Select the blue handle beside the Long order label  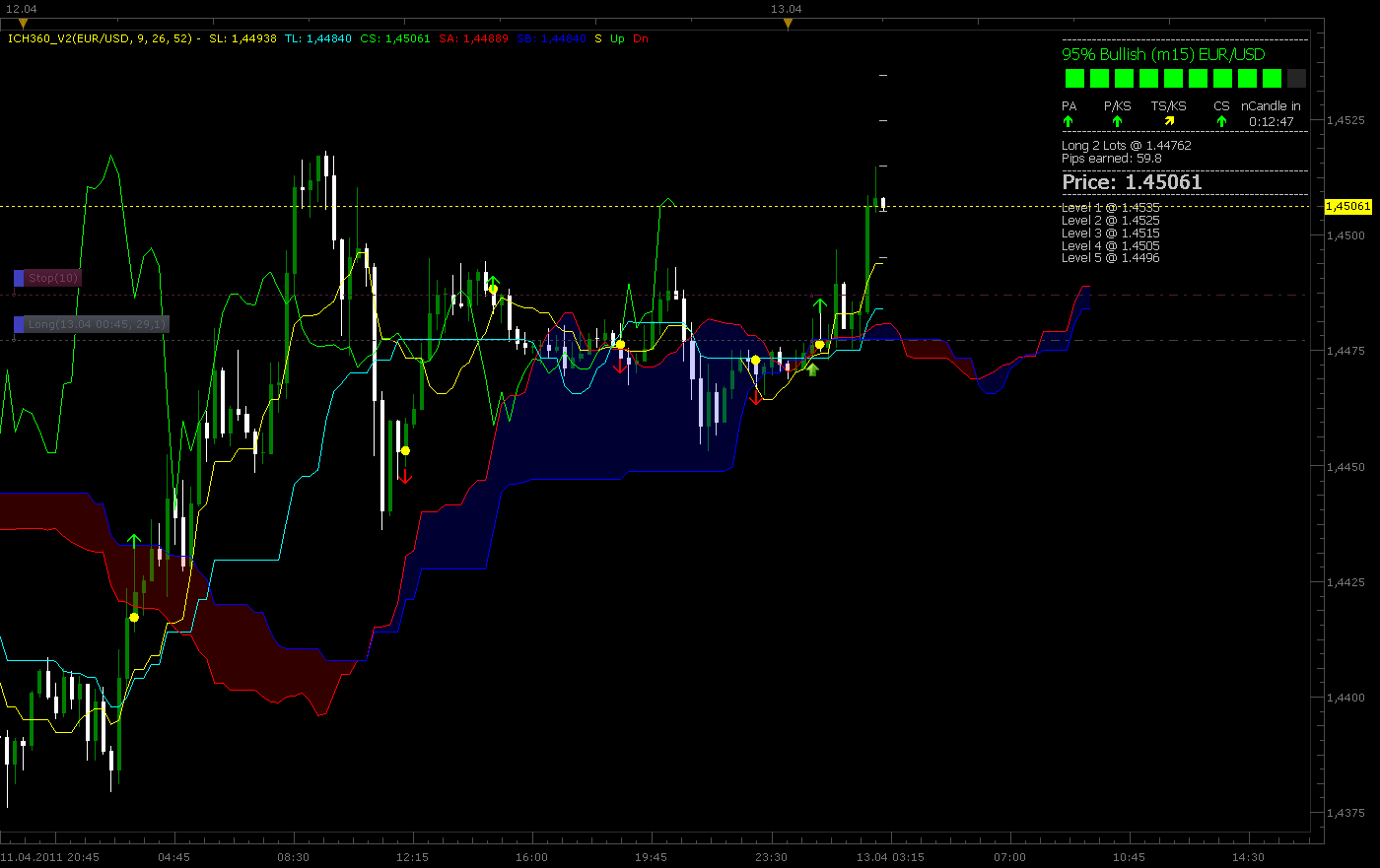19,324
